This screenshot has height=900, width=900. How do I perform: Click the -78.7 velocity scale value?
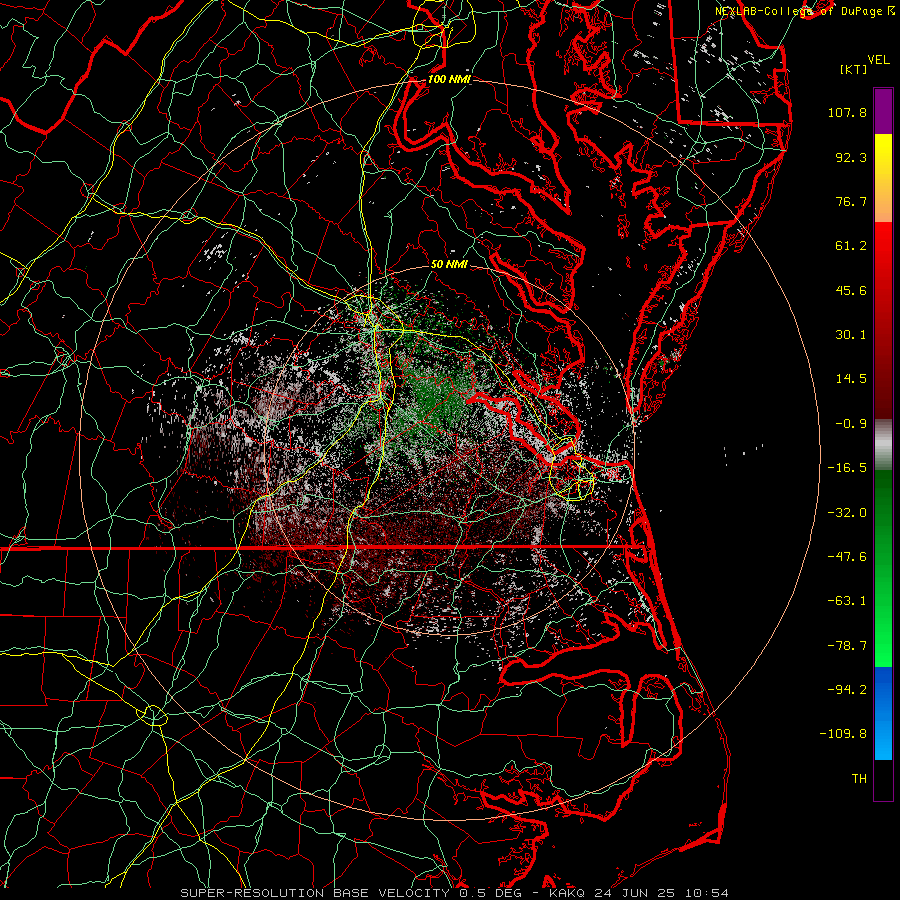pyautogui.click(x=847, y=646)
